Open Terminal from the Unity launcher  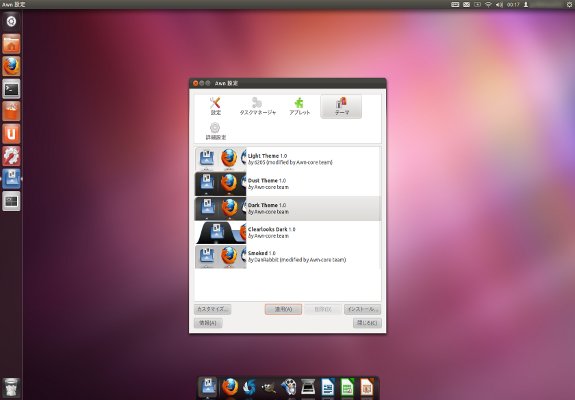click(x=11, y=89)
